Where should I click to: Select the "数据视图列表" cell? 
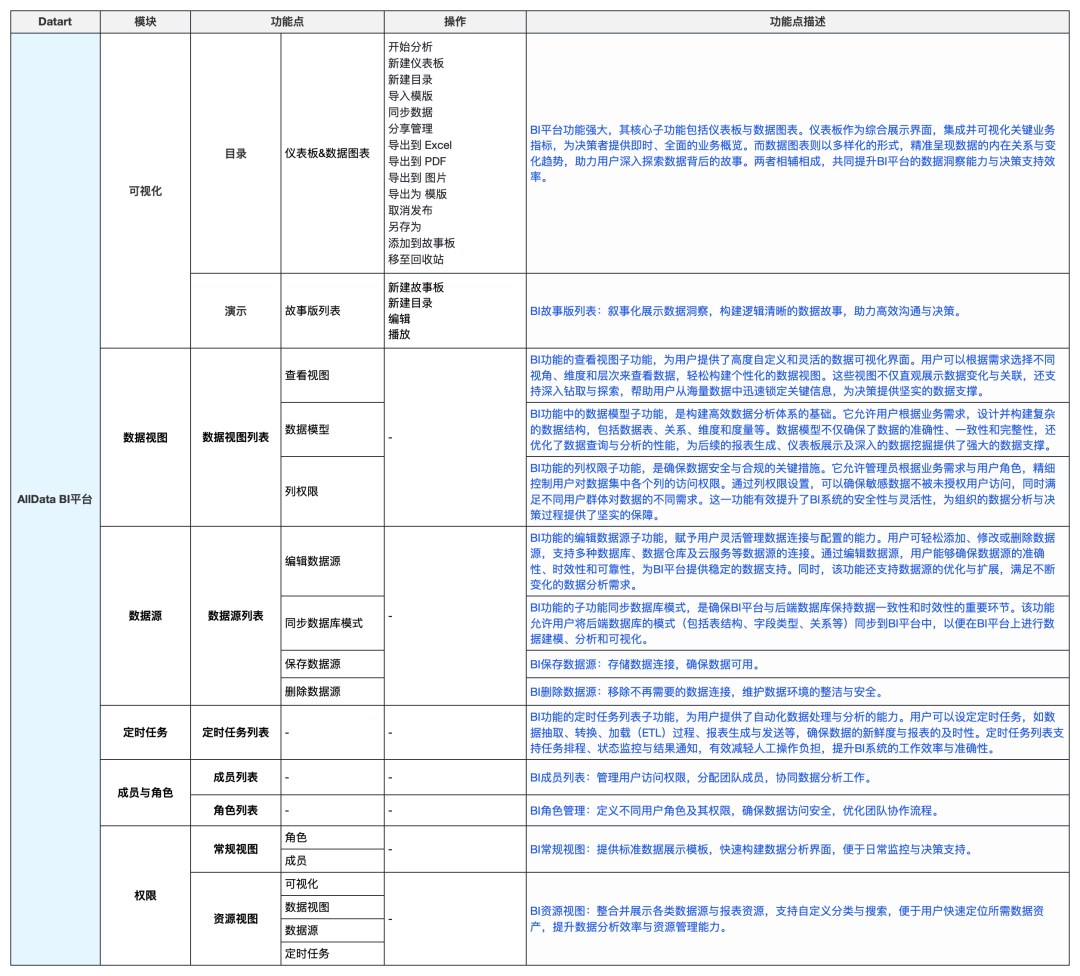point(236,437)
